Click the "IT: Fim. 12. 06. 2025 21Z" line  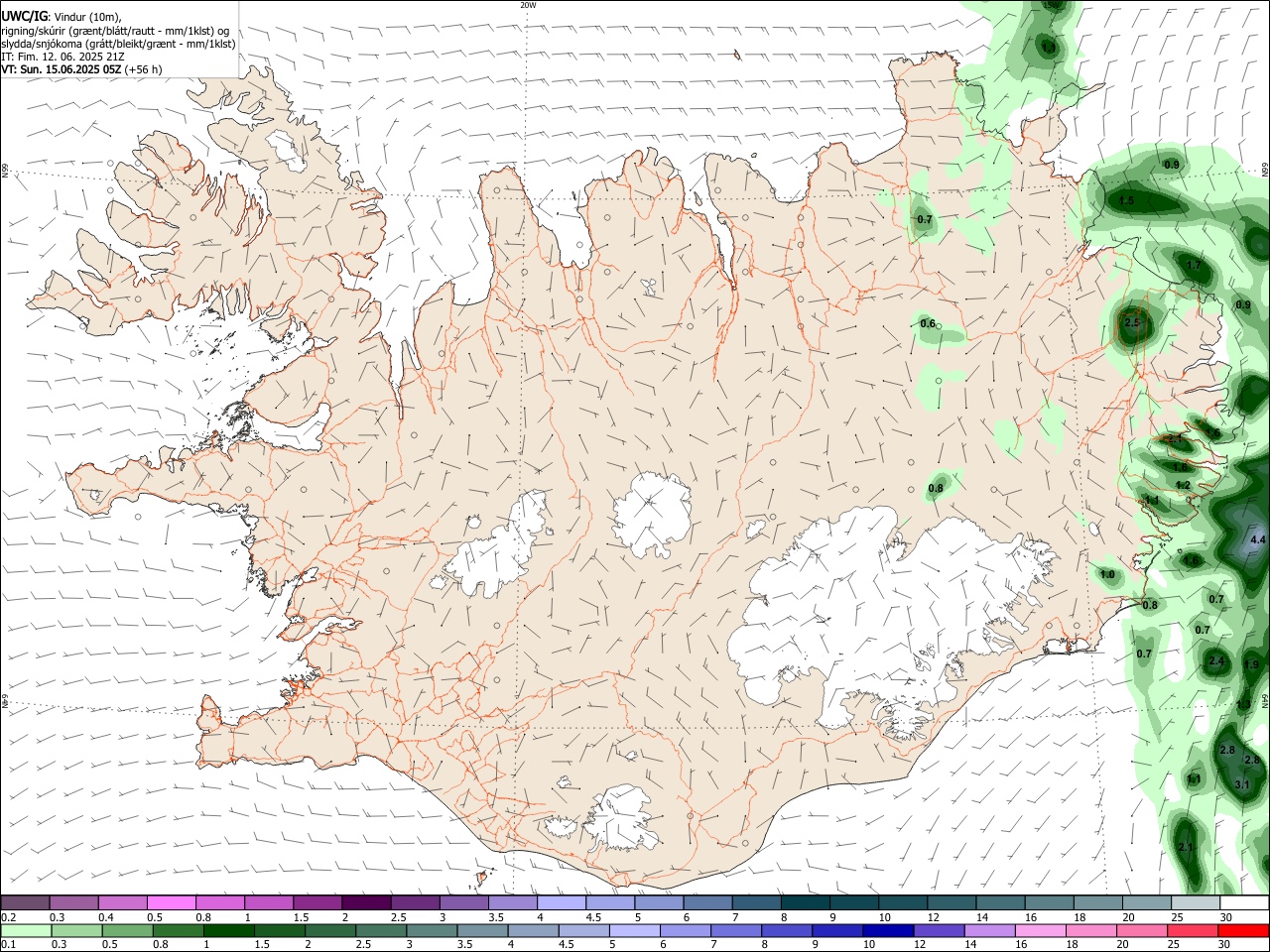[x=63, y=57]
